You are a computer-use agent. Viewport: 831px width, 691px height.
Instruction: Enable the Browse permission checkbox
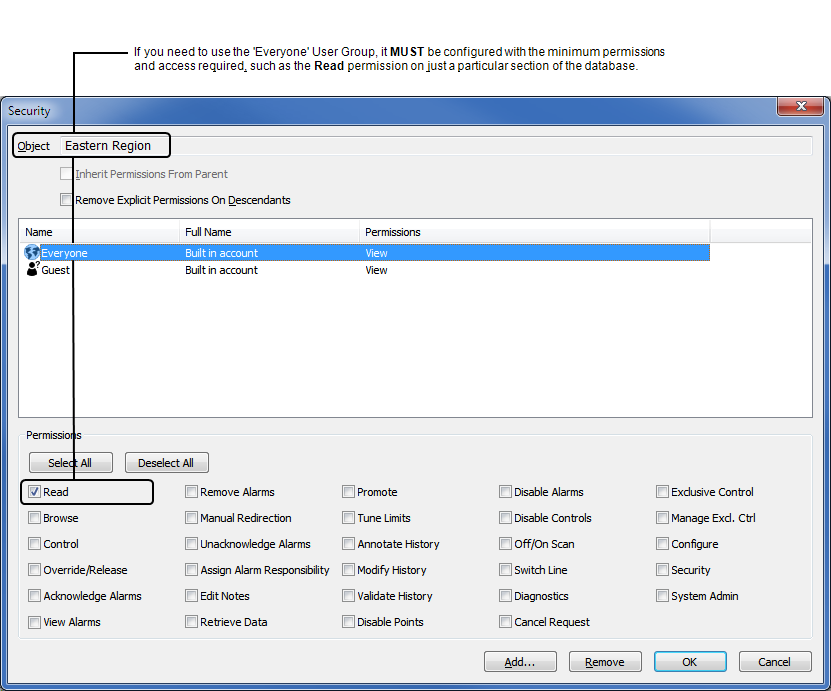tap(35, 518)
